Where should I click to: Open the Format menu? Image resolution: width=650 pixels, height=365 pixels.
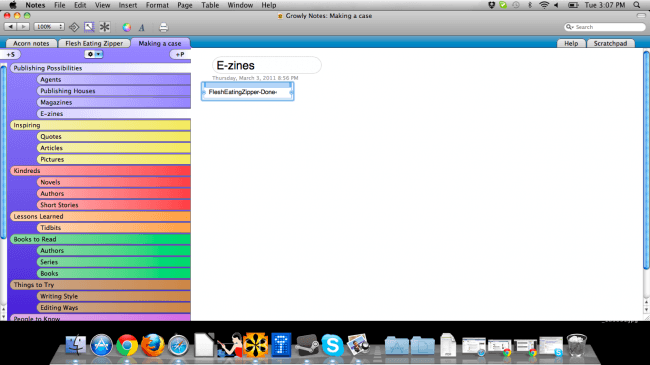(x=157, y=5)
